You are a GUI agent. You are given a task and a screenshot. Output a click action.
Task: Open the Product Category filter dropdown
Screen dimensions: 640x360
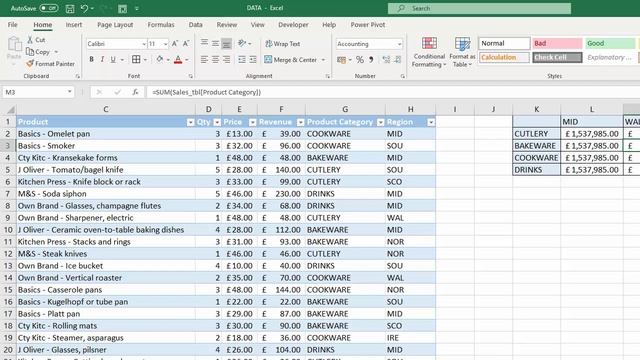tap(380, 122)
